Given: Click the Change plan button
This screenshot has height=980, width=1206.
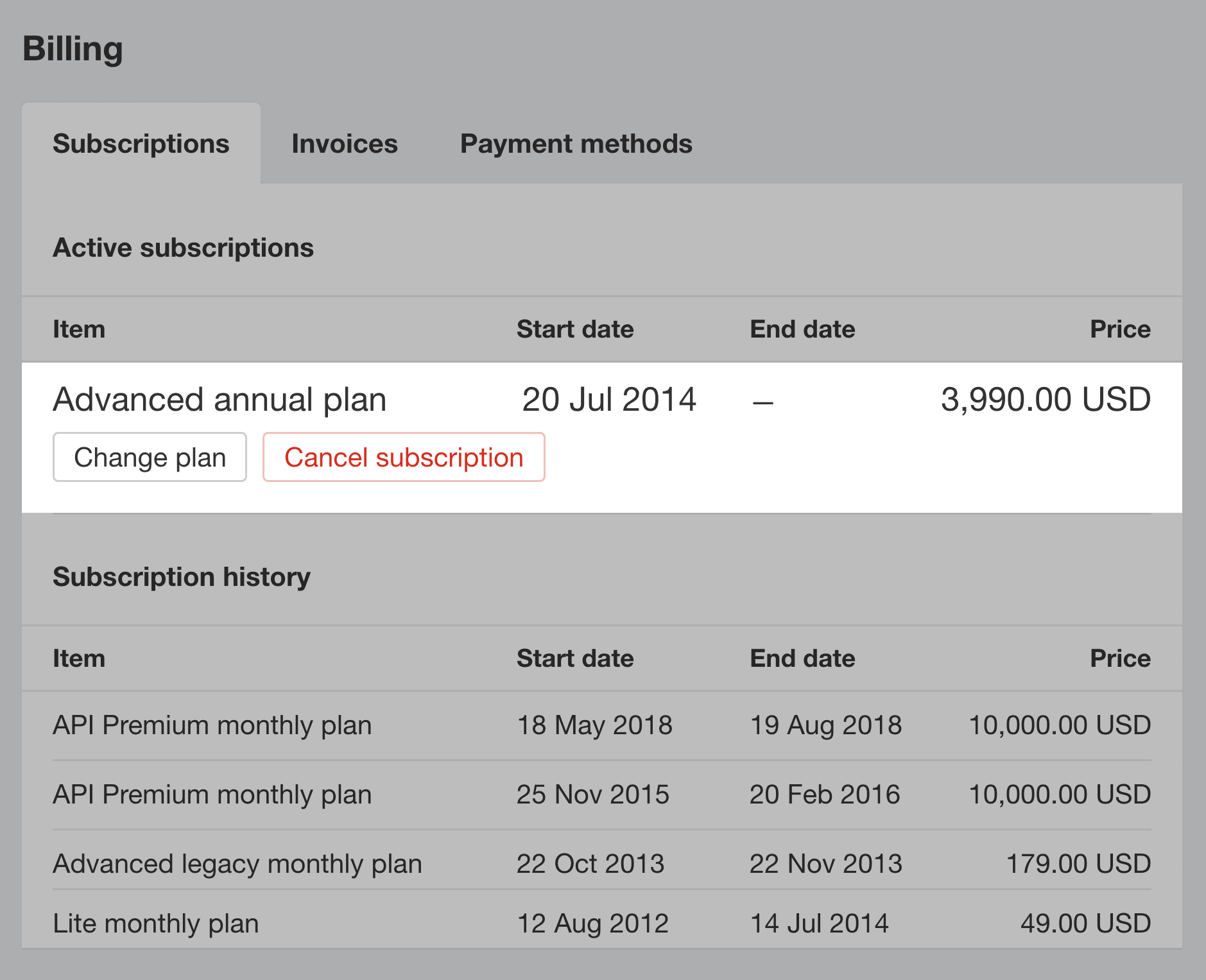Looking at the screenshot, I should pyautogui.click(x=150, y=457).
